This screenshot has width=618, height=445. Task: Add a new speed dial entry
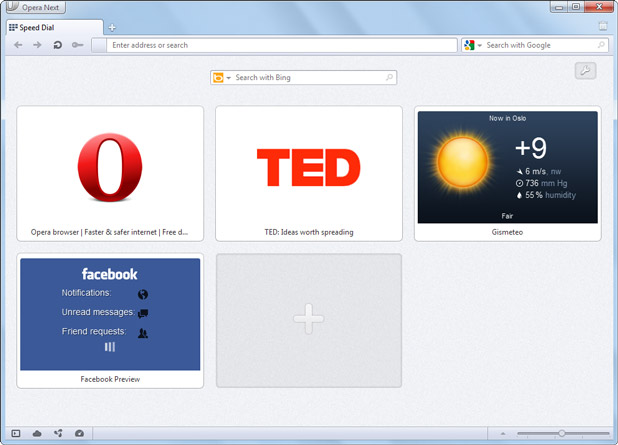point(309,320)
